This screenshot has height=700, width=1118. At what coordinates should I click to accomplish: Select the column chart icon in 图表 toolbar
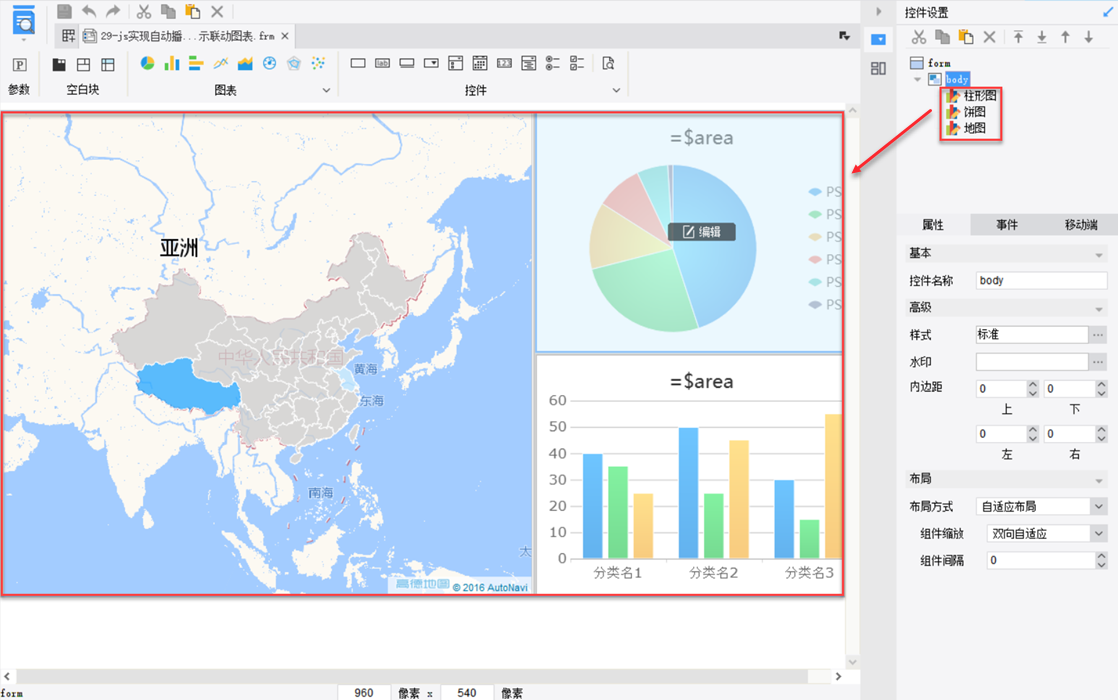coord(172,64)
